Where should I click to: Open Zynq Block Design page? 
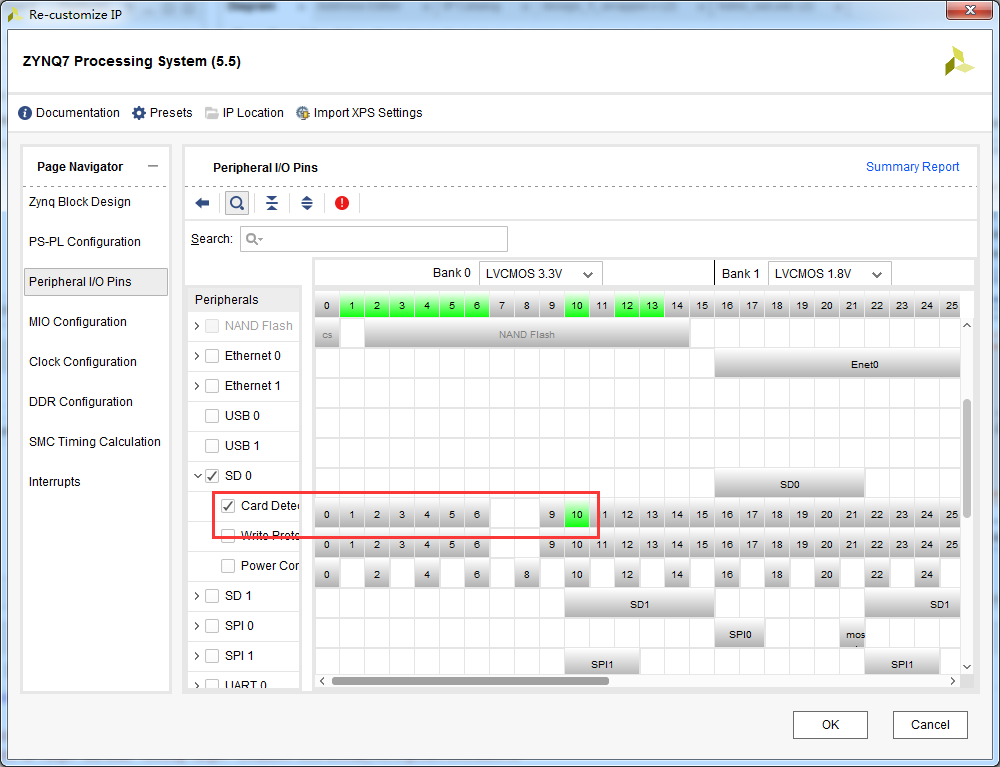[x=80, y=201]
